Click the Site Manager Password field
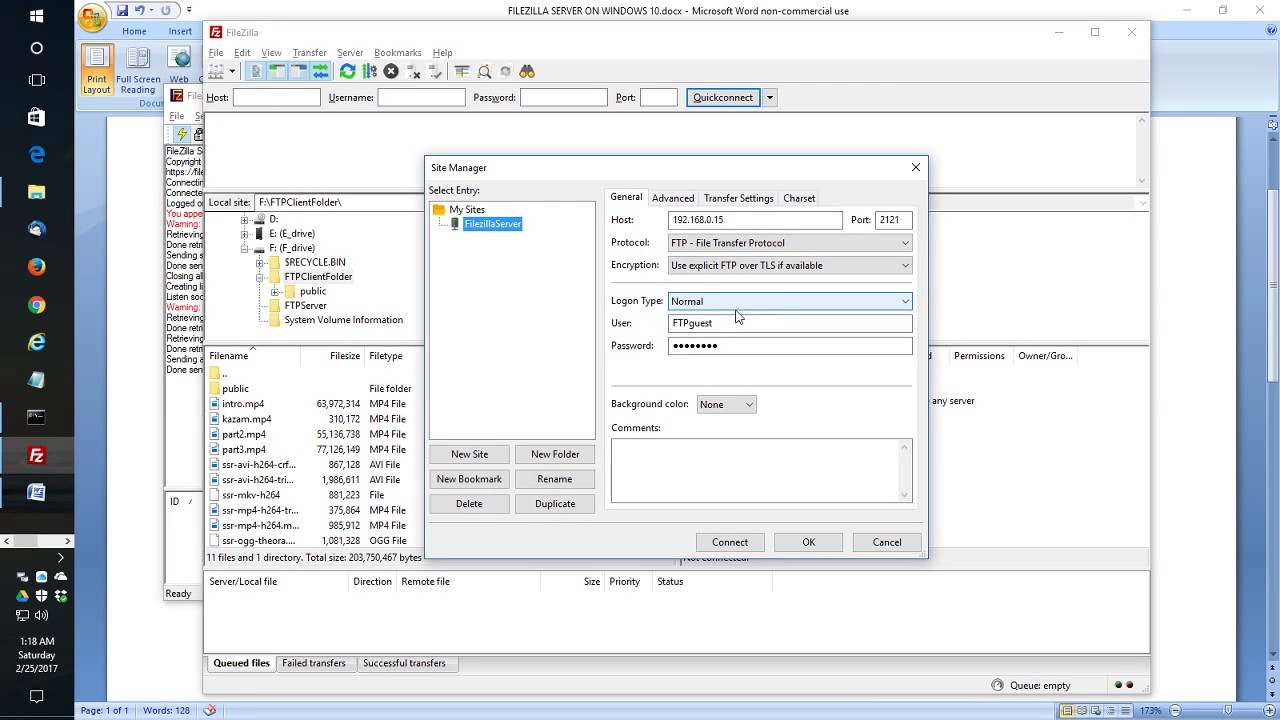The width and height of the screenshot is (1280, 720). click(790, 346)
